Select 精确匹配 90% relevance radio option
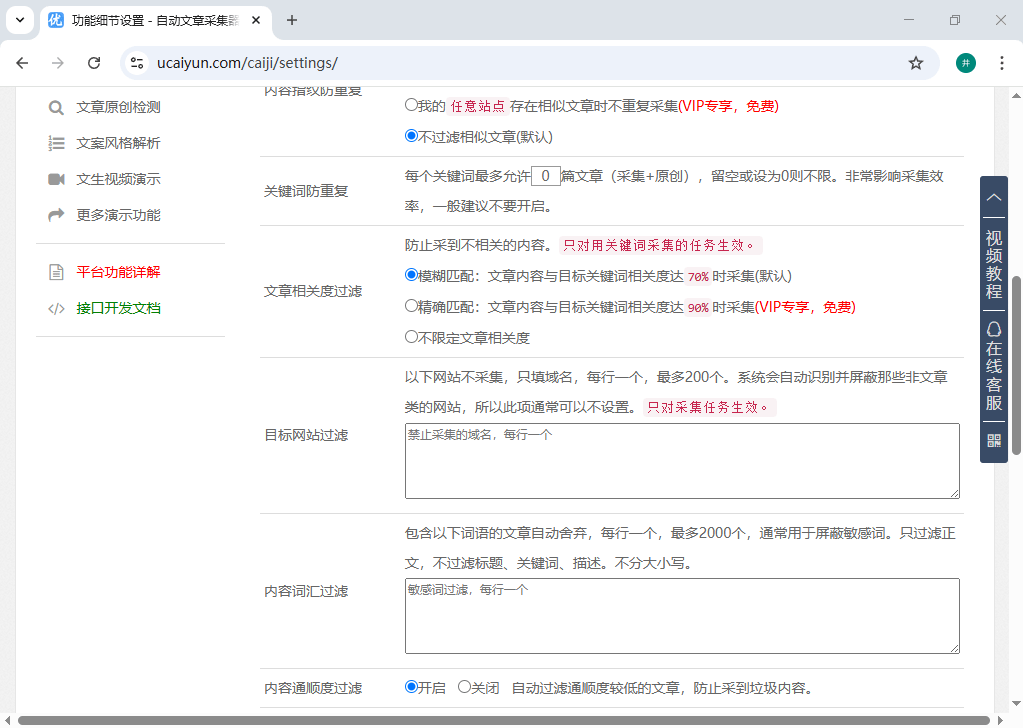Viewport: 1023px width, 728px height. coord(411,306)
